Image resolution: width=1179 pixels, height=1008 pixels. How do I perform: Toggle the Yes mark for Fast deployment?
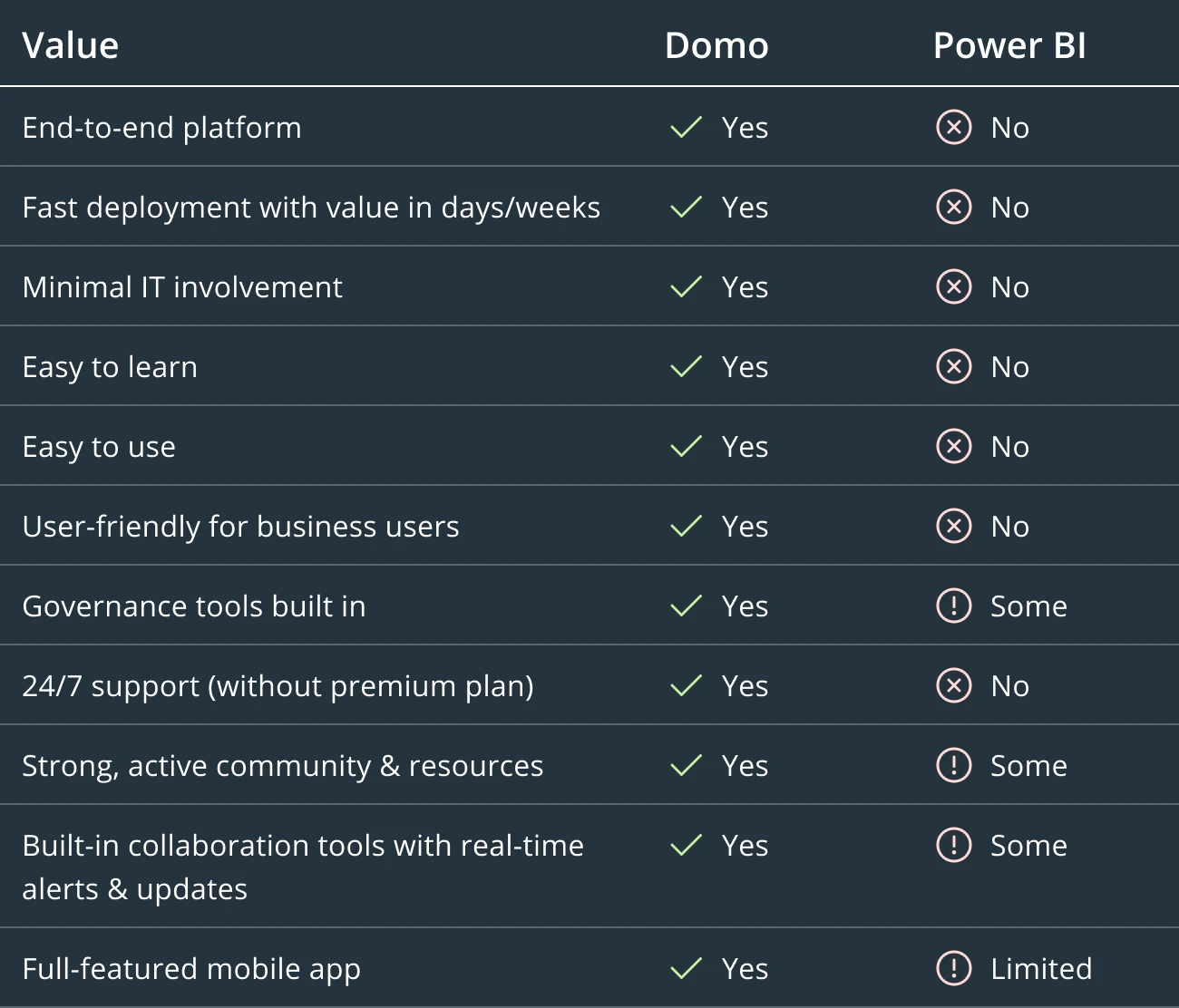pos(687,207)
